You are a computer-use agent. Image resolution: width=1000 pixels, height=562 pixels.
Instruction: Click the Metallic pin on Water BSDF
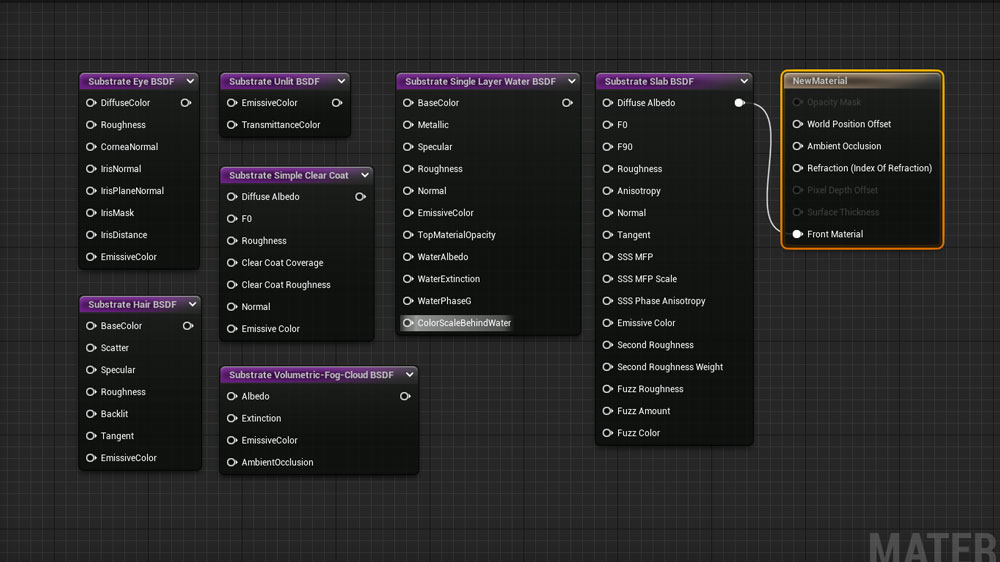point(408,125)
